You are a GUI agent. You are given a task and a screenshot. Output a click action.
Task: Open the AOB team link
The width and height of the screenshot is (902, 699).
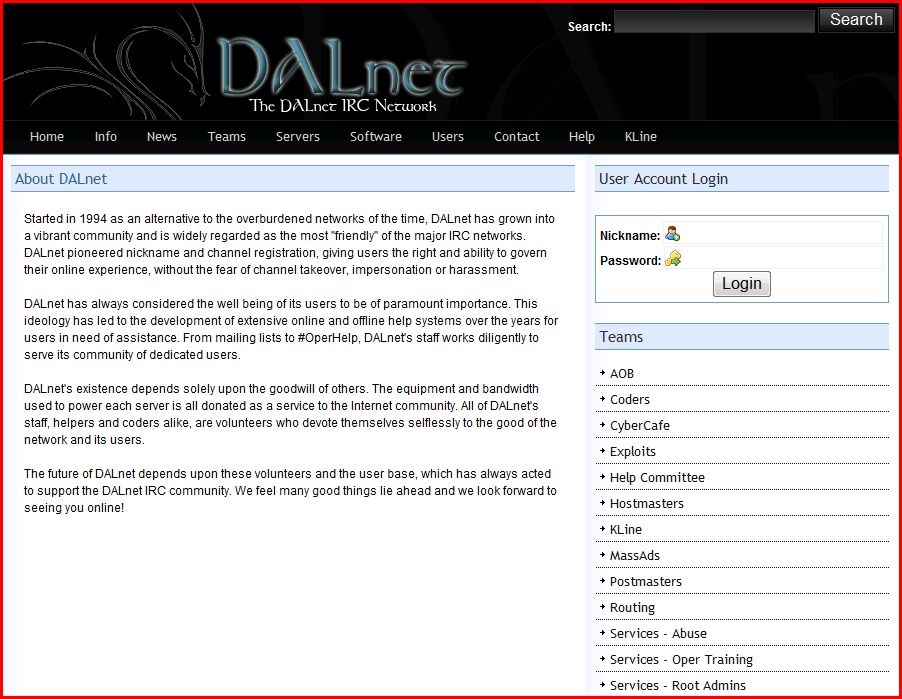621,373
